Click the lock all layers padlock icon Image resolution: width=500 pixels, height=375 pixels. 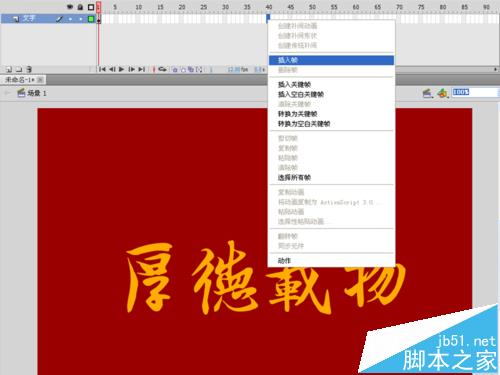click(80, 7)
